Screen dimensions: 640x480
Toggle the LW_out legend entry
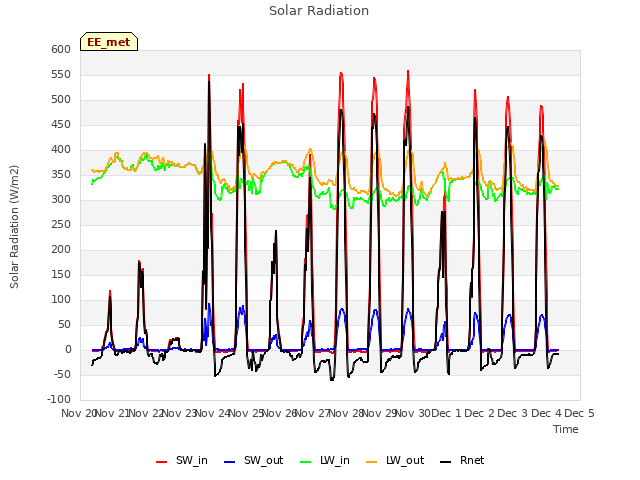tap(395, 461)
